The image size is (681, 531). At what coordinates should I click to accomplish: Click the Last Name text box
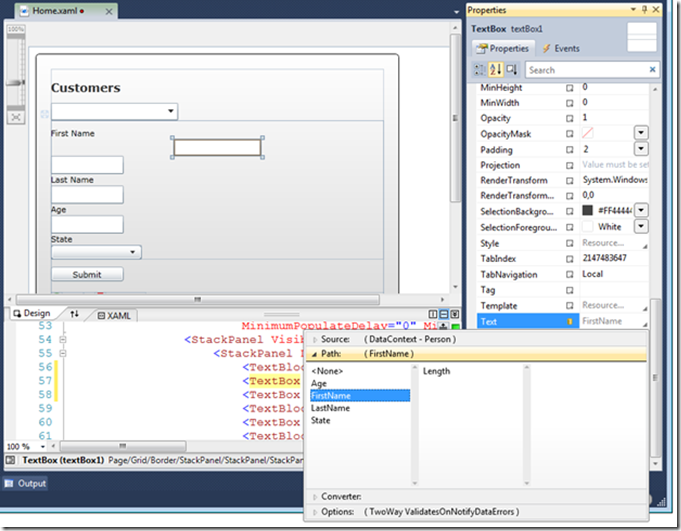(x=87, y=195)
